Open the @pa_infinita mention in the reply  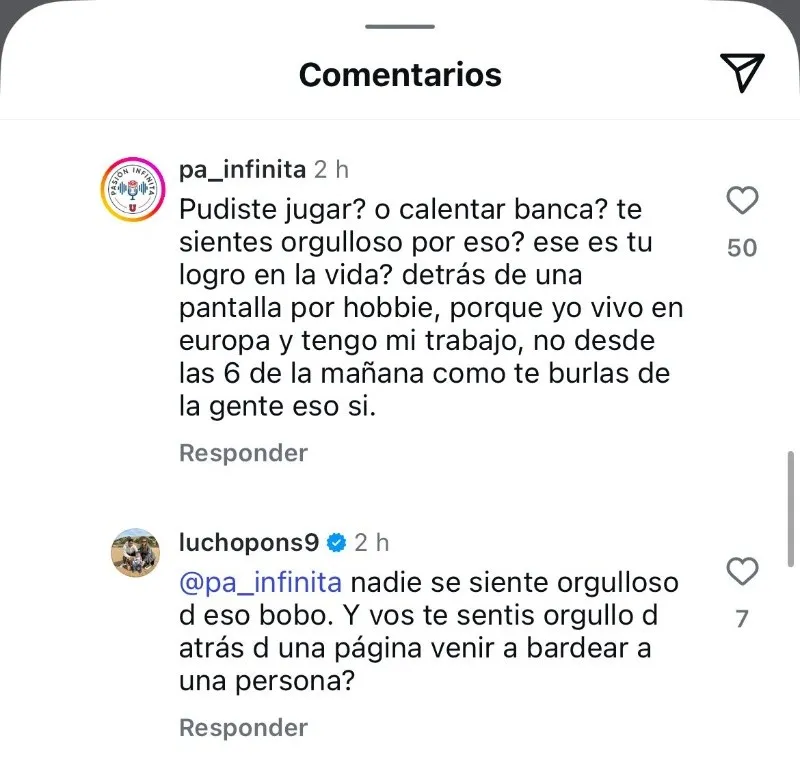tap(259, 581)
